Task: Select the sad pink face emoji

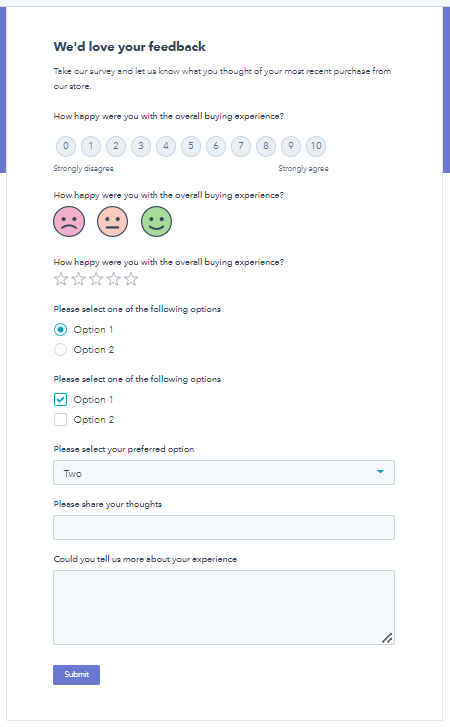Action: 69,222
